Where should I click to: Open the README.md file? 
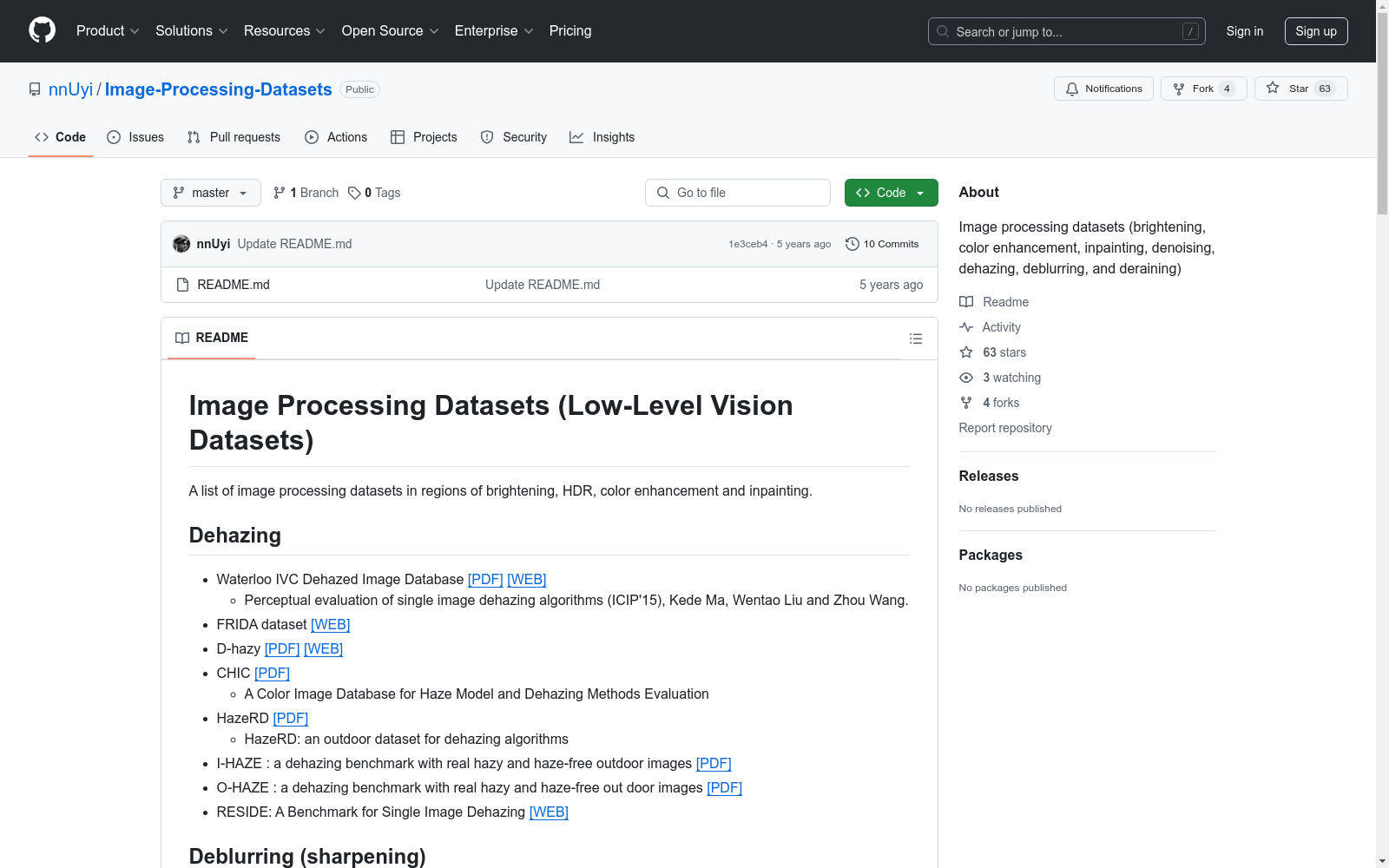tap(234, 285)
